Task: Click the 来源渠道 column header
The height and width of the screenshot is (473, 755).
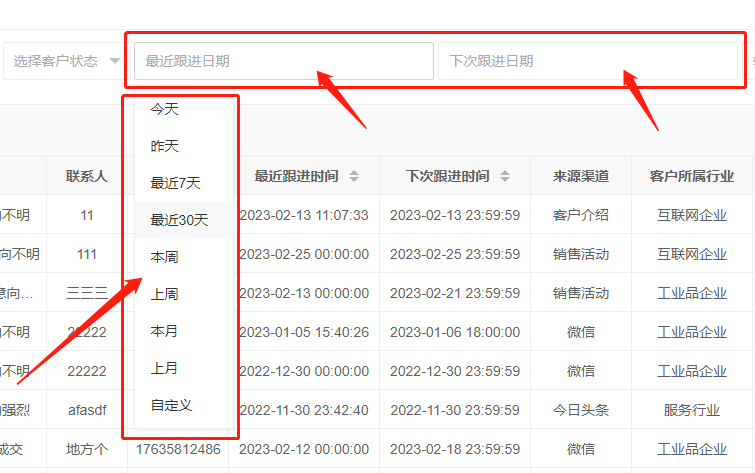Action: point(581,176)
